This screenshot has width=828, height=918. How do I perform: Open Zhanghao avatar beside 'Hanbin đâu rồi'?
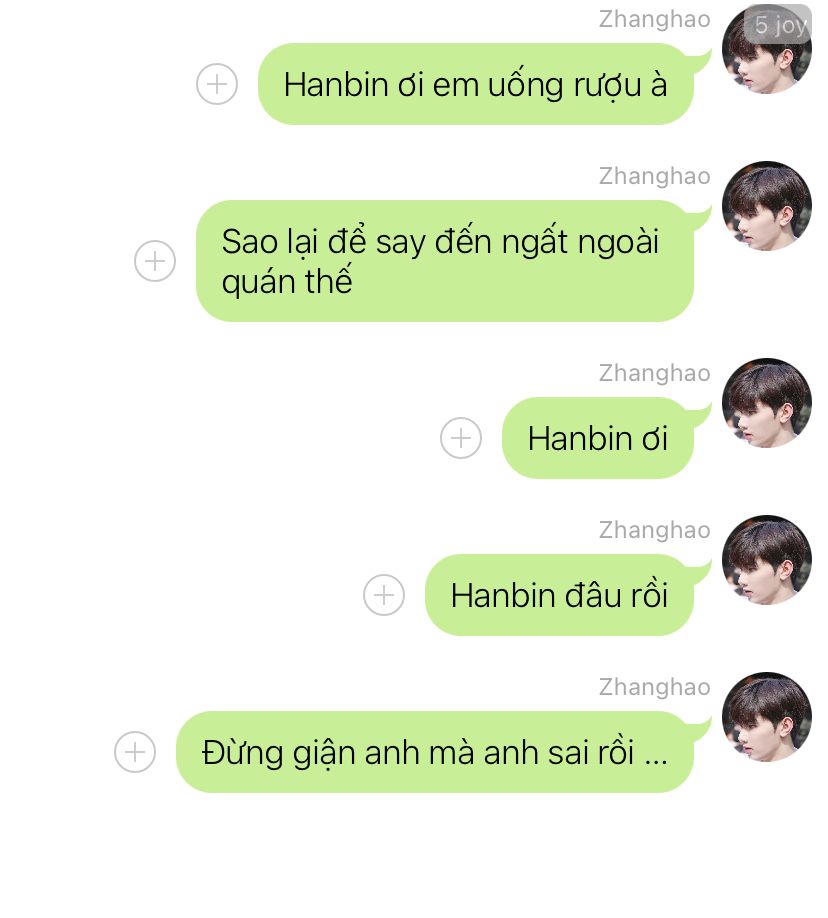767,560
